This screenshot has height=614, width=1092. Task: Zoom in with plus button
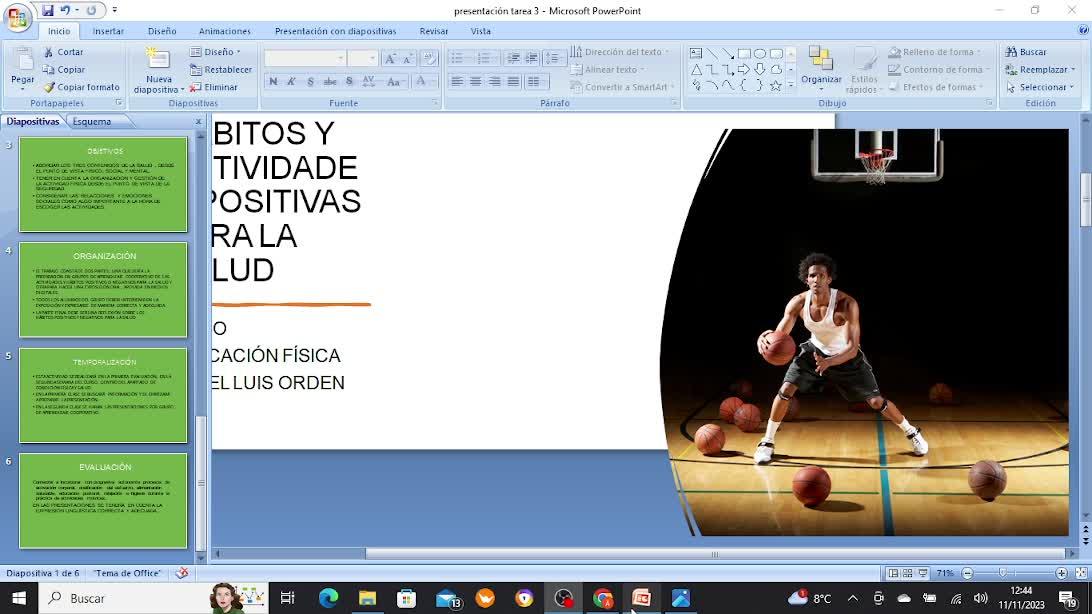(1061, 573)
